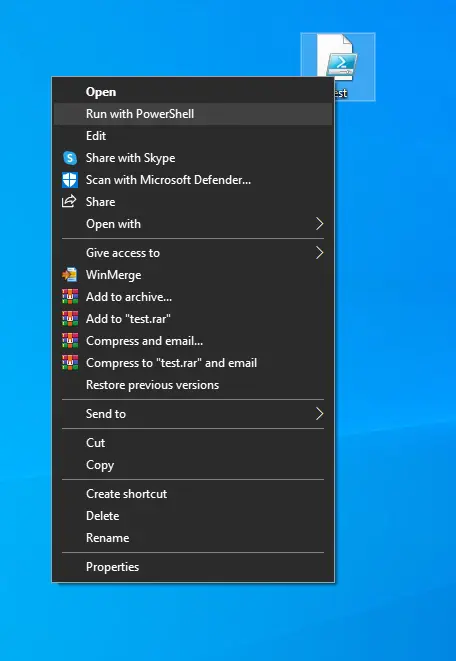
Task: Choose Cut from the menu
Action: pyautogui.click(x=193, y=443)
